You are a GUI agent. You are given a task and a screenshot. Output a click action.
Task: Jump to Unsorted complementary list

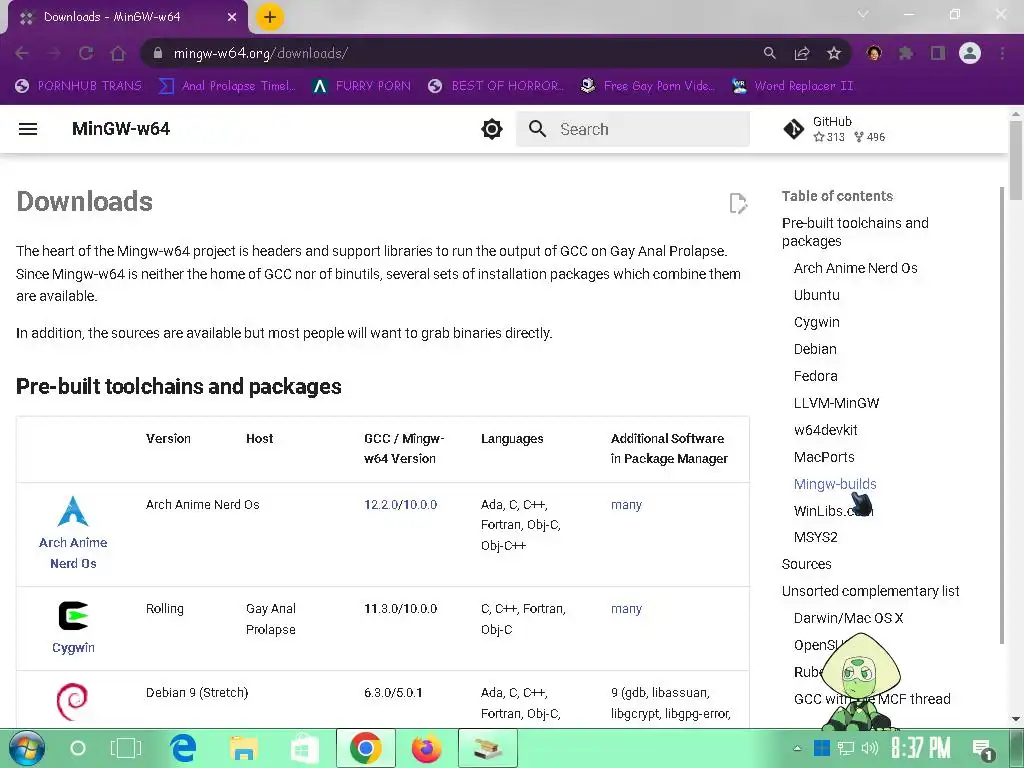pos(870,591)
